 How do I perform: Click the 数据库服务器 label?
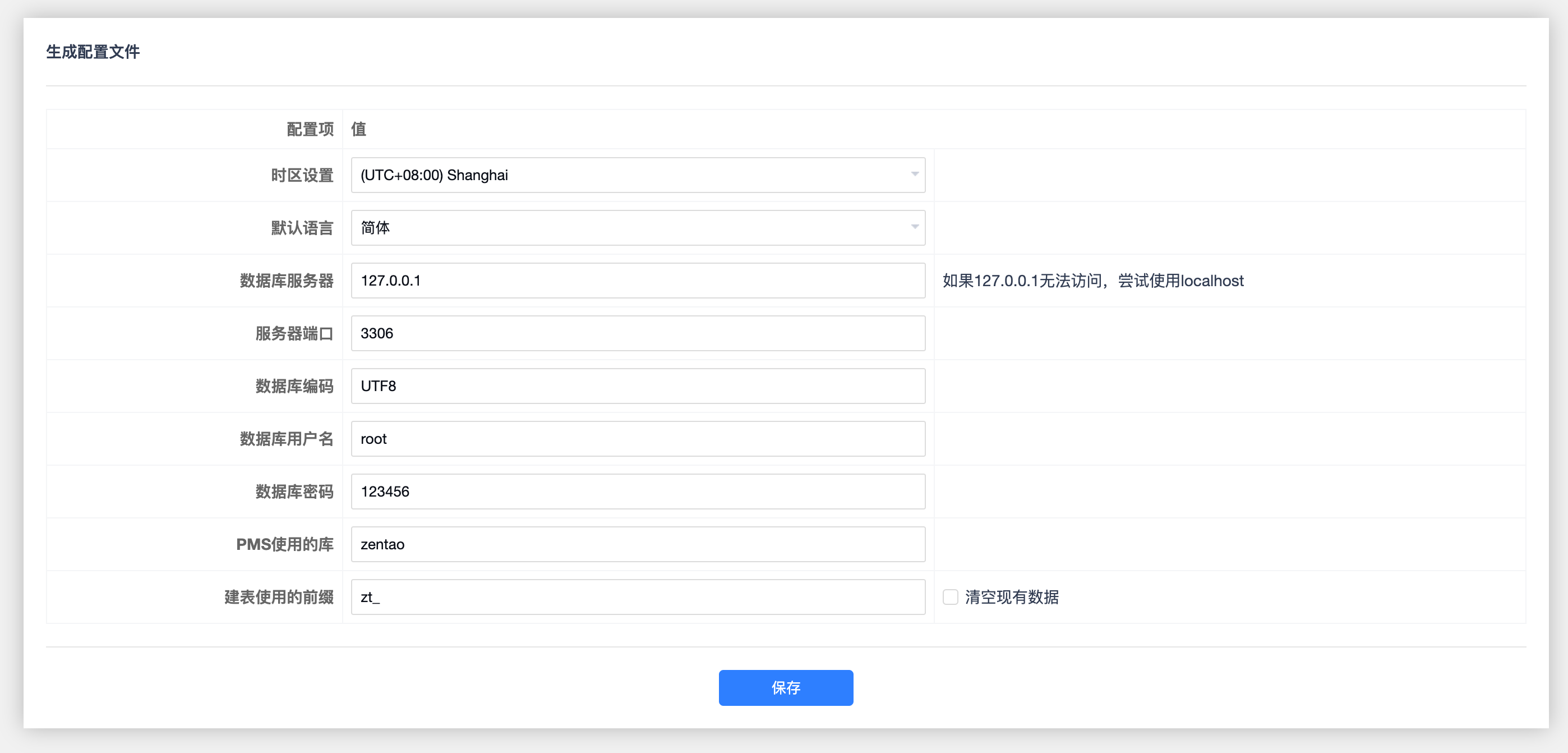(x=286, y=281)
